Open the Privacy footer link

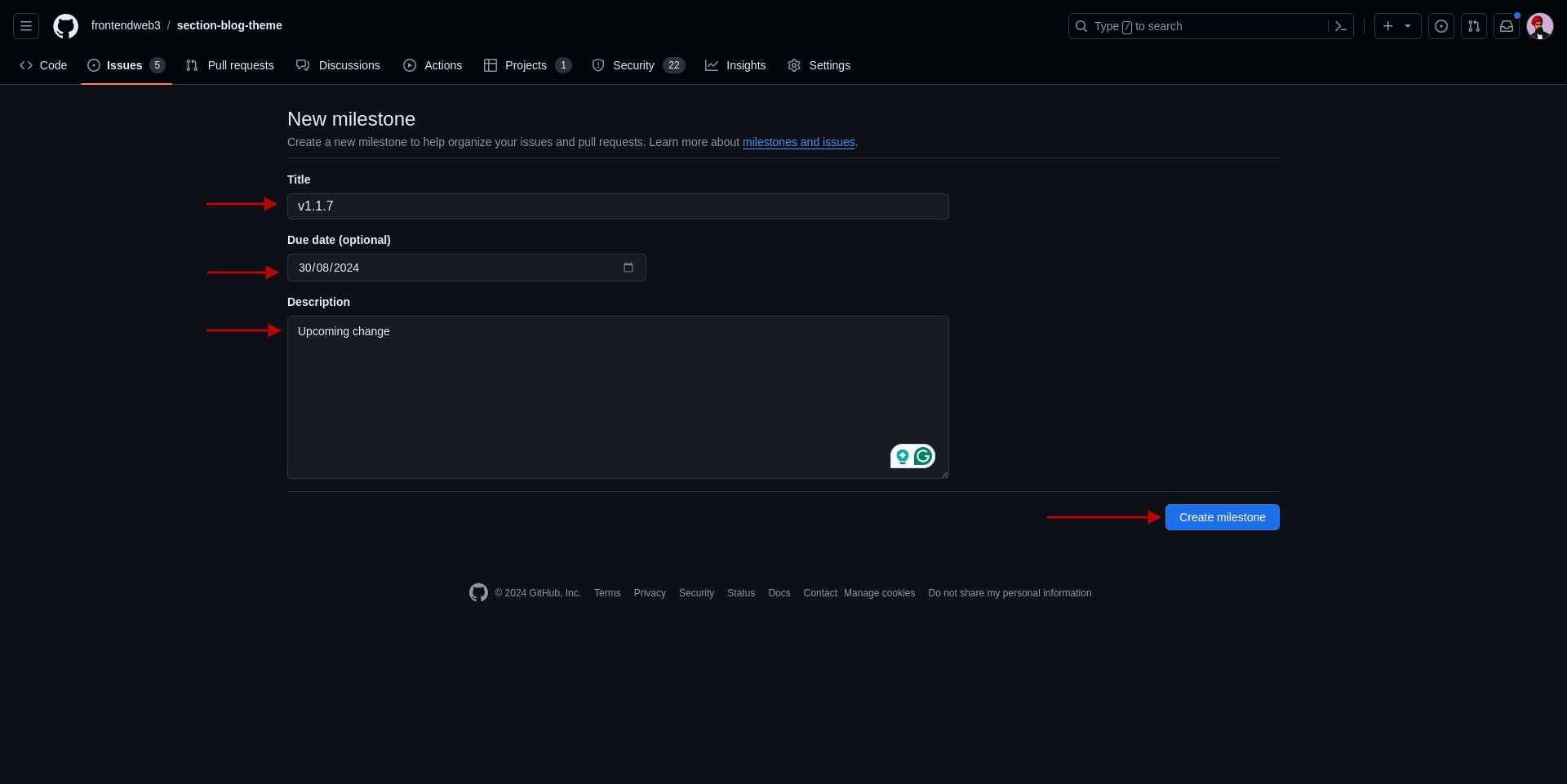650,593
